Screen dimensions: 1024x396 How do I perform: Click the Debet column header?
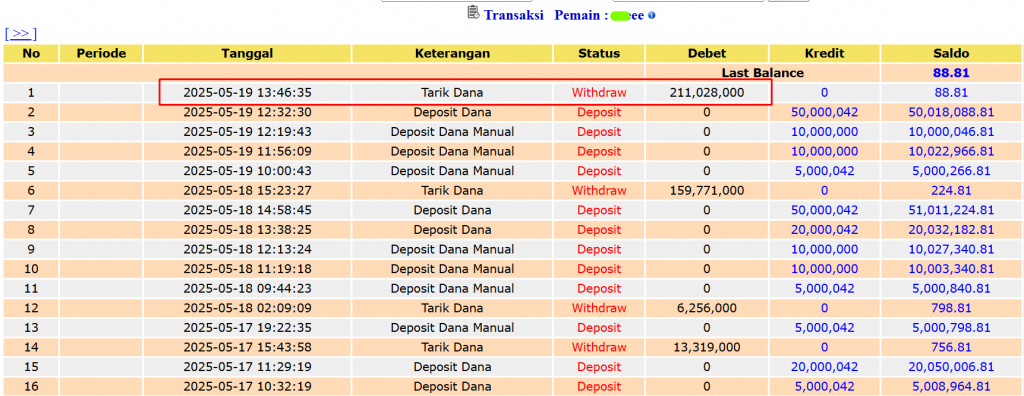click(707, 54)
